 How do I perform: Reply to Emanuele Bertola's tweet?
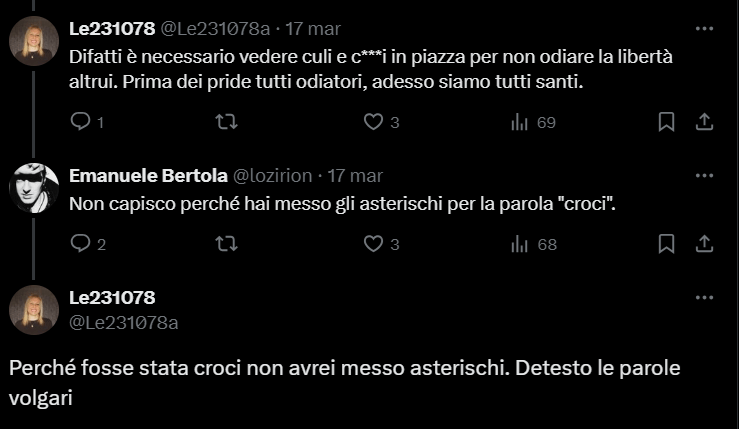(x=82, y=243)
